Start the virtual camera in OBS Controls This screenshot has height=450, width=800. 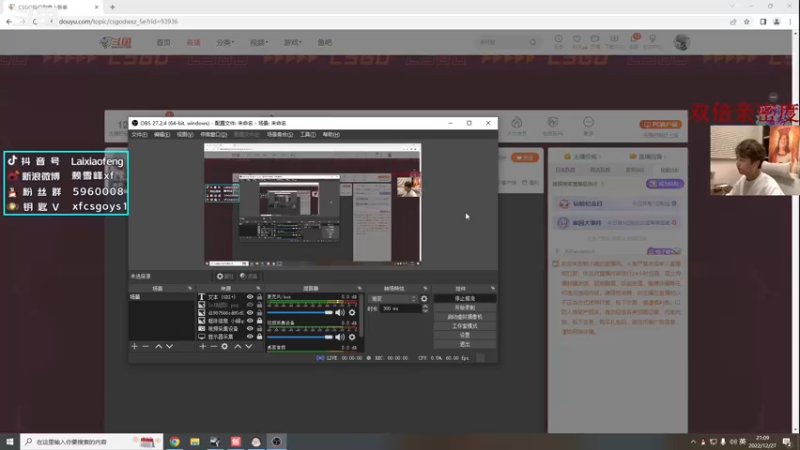pos(464,317)
